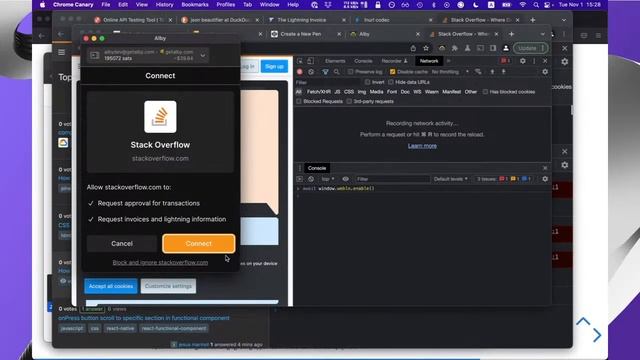Click the console Filter input field
The width and height of the screenshot is (640, 360).
393,179
